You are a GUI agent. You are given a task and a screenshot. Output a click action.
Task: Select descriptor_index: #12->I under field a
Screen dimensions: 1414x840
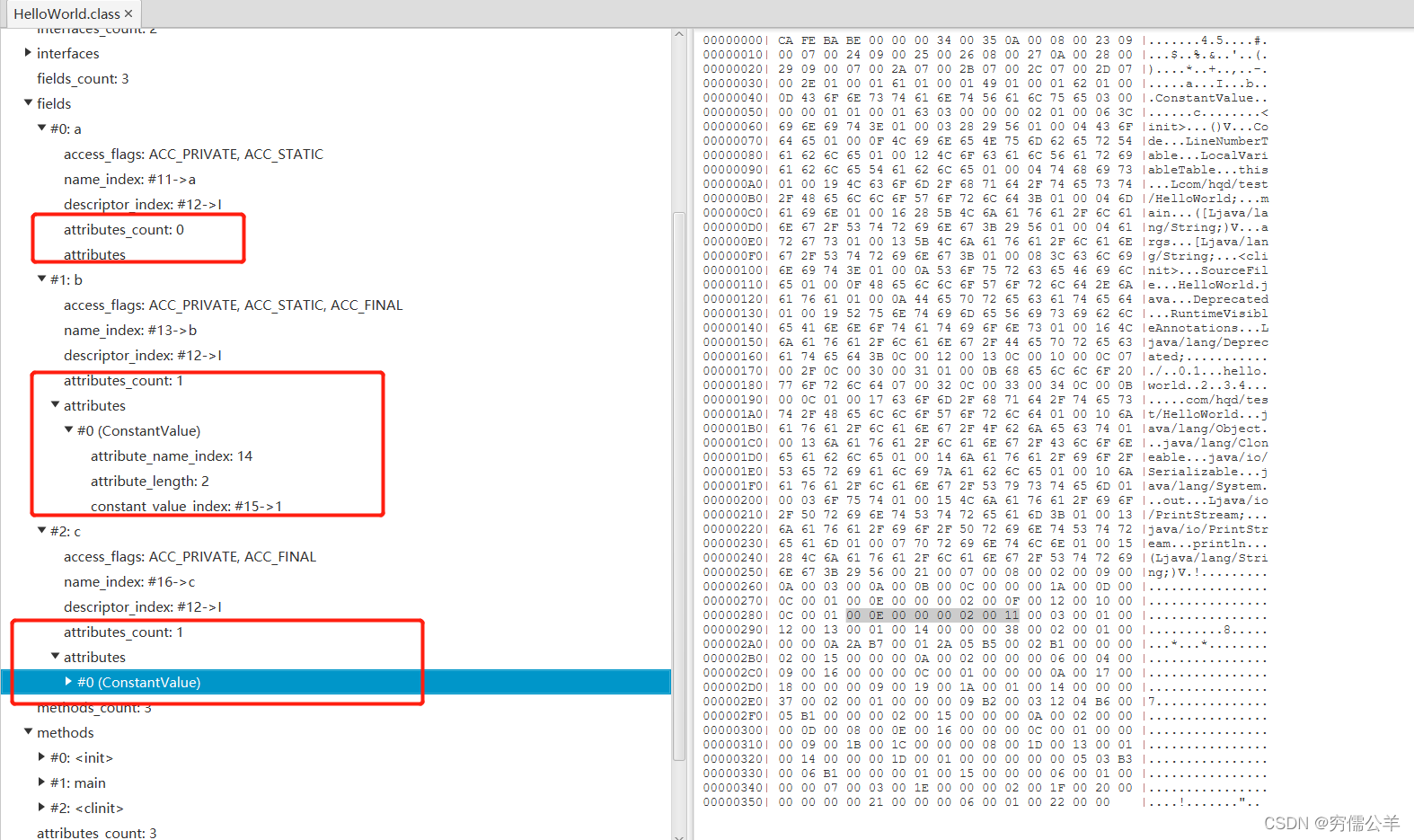tap(143, 204)
